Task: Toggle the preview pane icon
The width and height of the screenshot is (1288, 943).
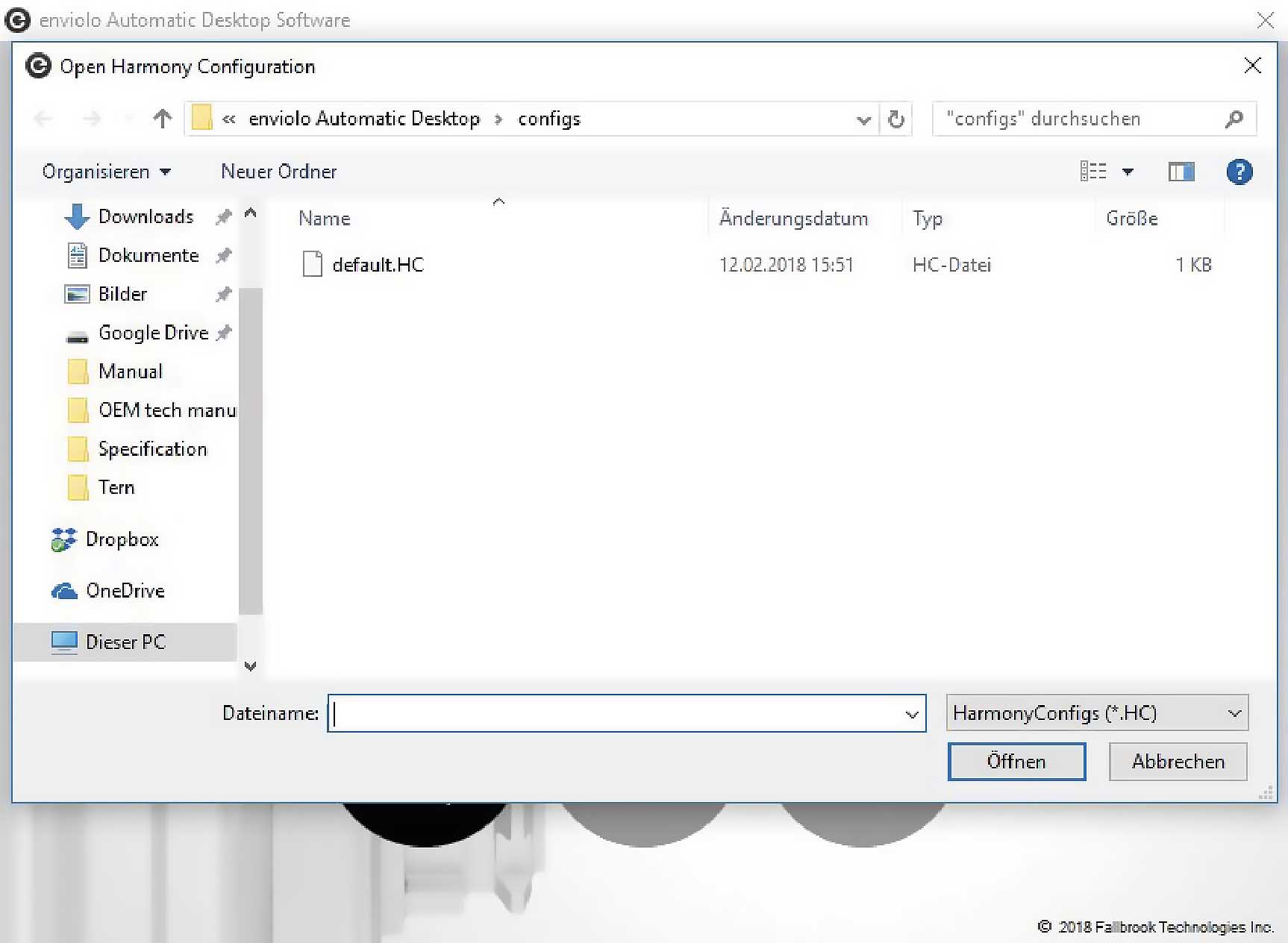Action: (x=1181, y=172)
